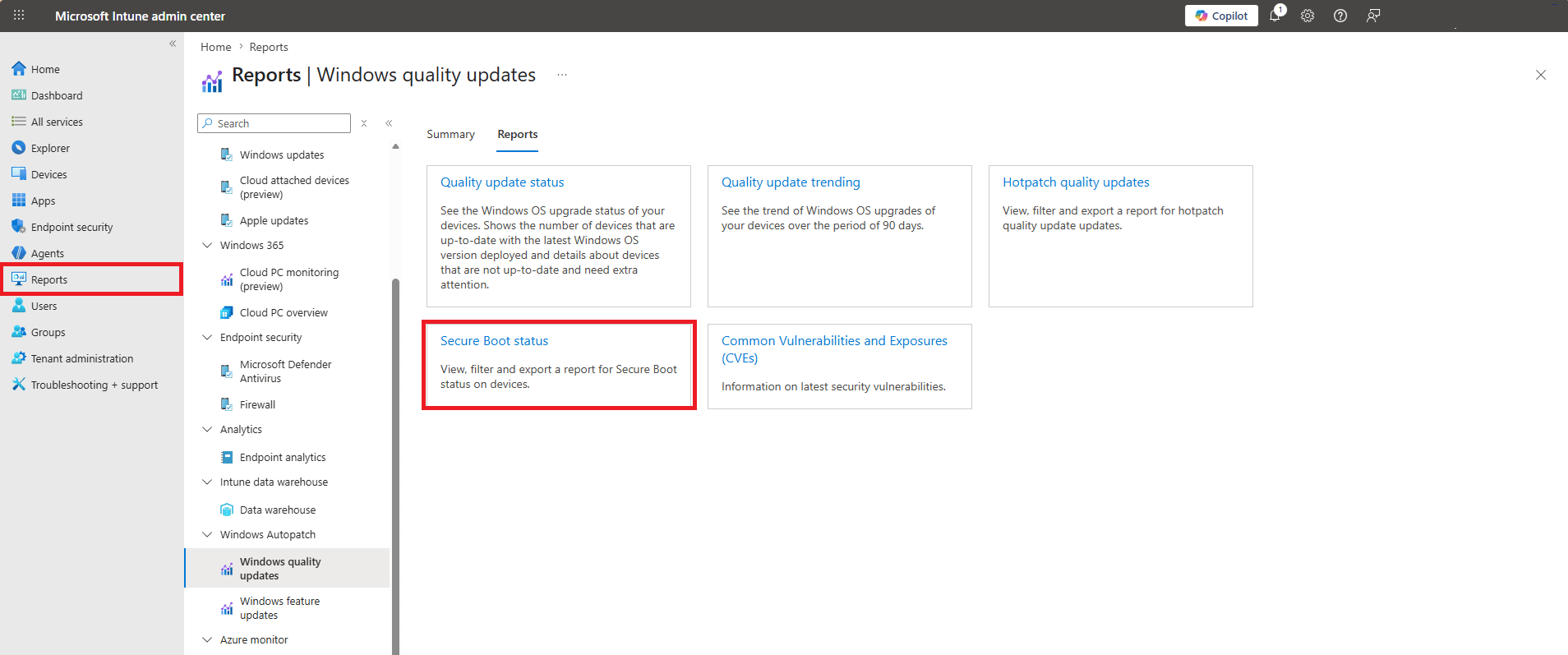Click the help question mark icon
This screenshot has width=1568, height=655.
1340,16
